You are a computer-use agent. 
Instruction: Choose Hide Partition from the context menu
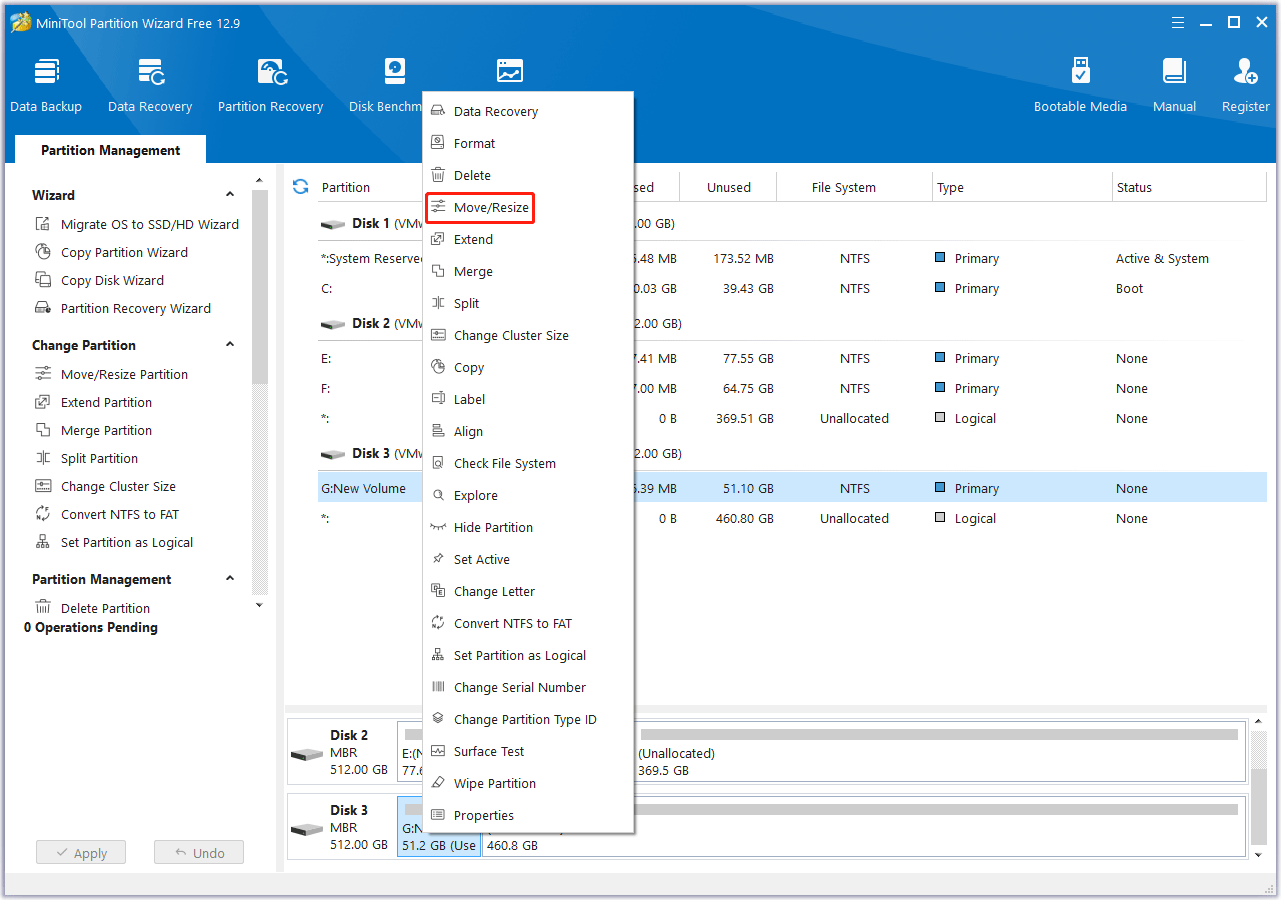528,527
